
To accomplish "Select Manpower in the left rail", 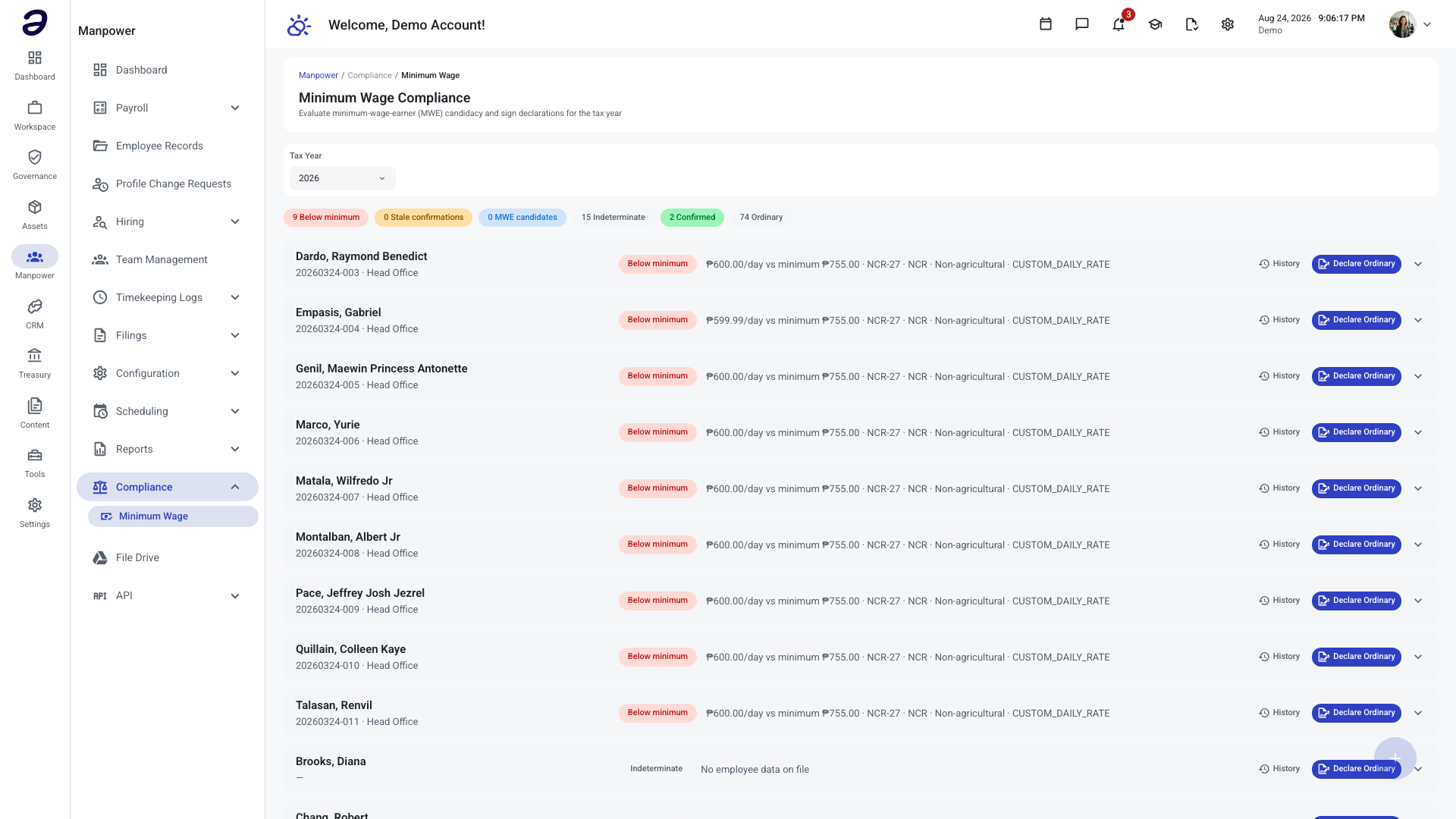I will tap(35, 264).
